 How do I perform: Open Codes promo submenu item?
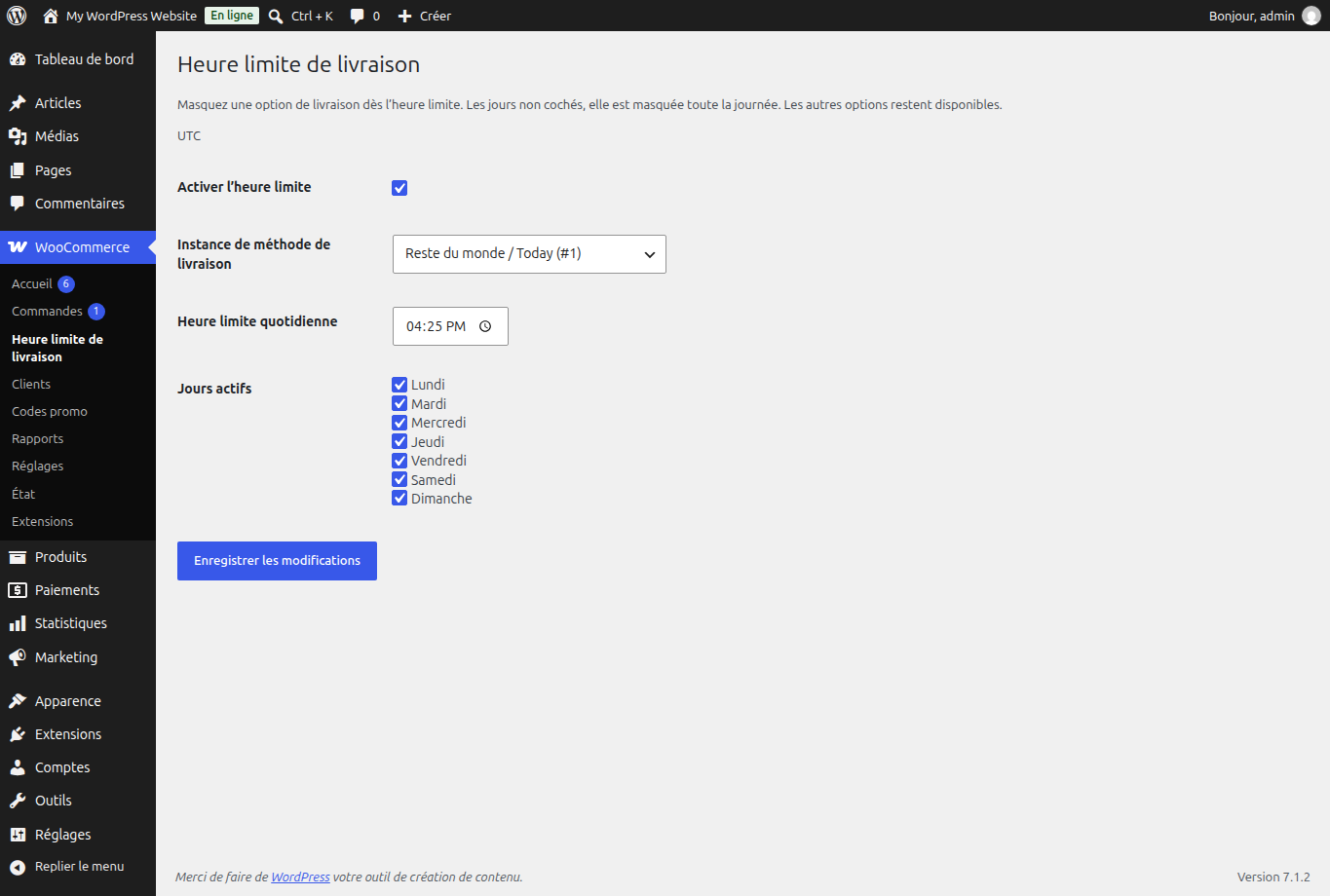pos(50,412)
